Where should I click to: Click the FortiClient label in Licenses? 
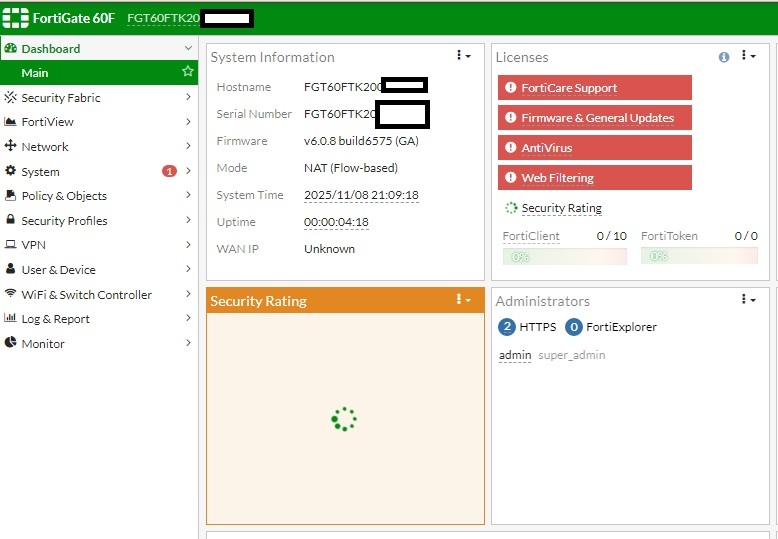[531, 236]
